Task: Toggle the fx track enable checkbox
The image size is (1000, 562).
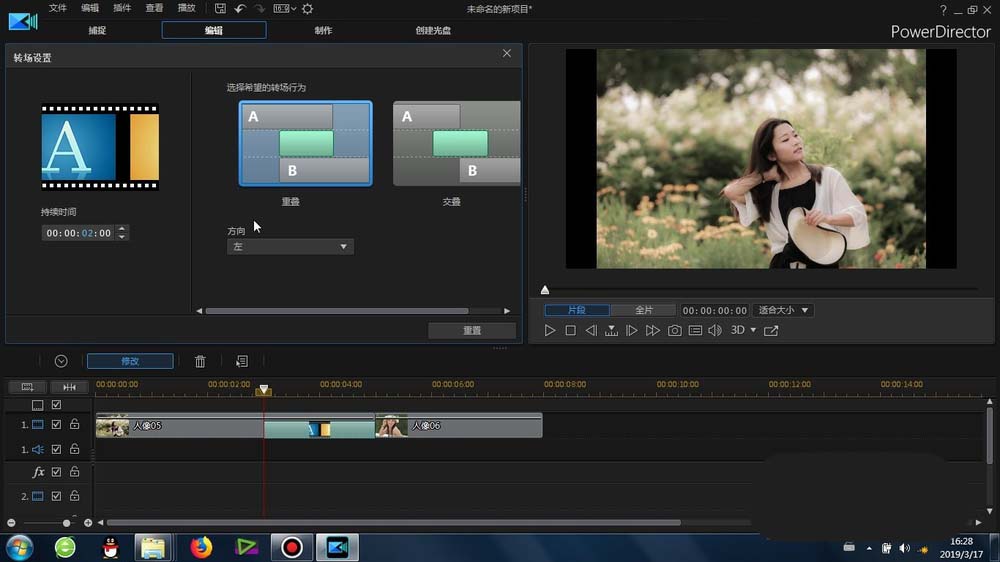Action: [x=56, y=472]
